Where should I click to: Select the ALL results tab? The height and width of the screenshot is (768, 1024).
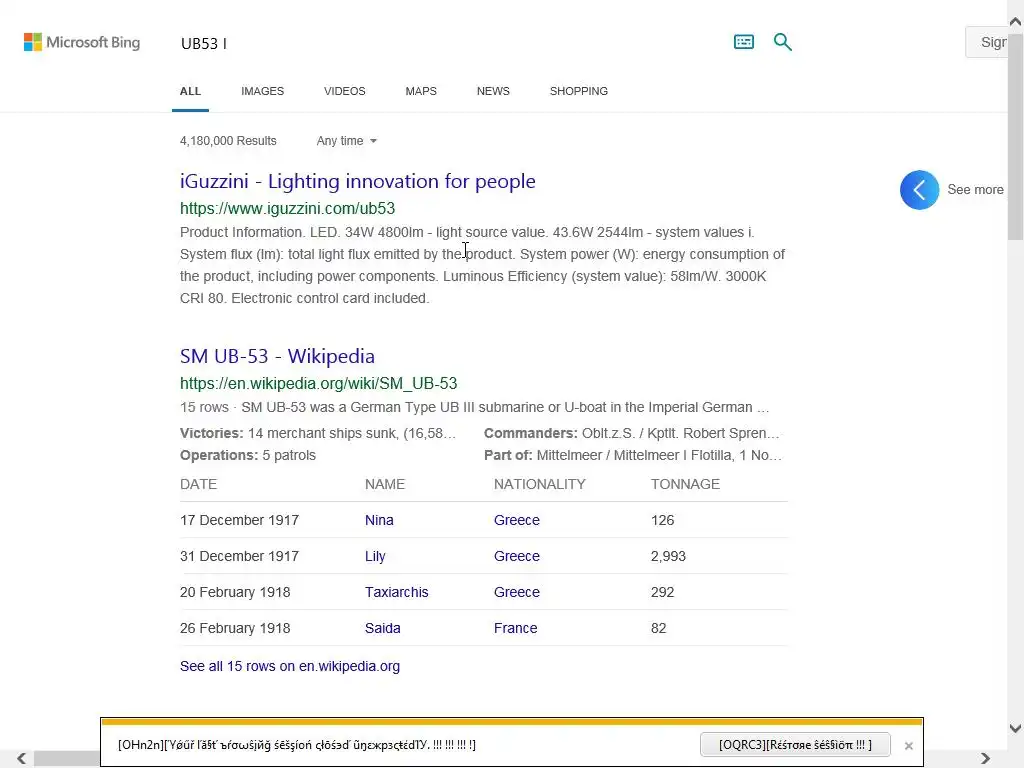click(x=190, y=91)
